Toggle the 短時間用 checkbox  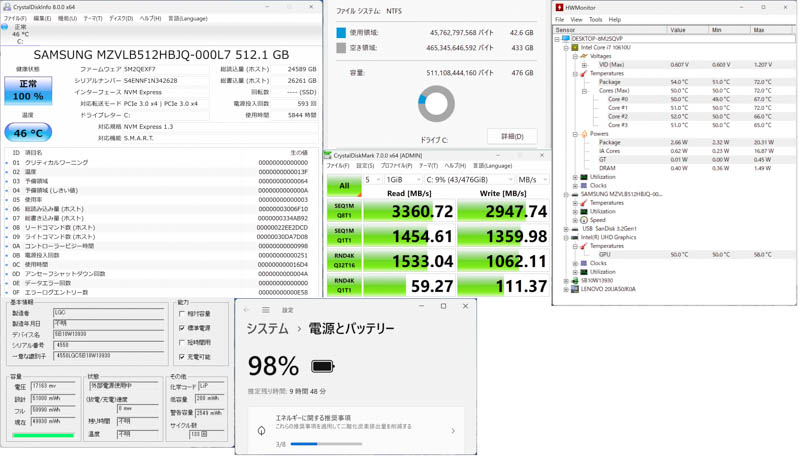pos(182,342)
